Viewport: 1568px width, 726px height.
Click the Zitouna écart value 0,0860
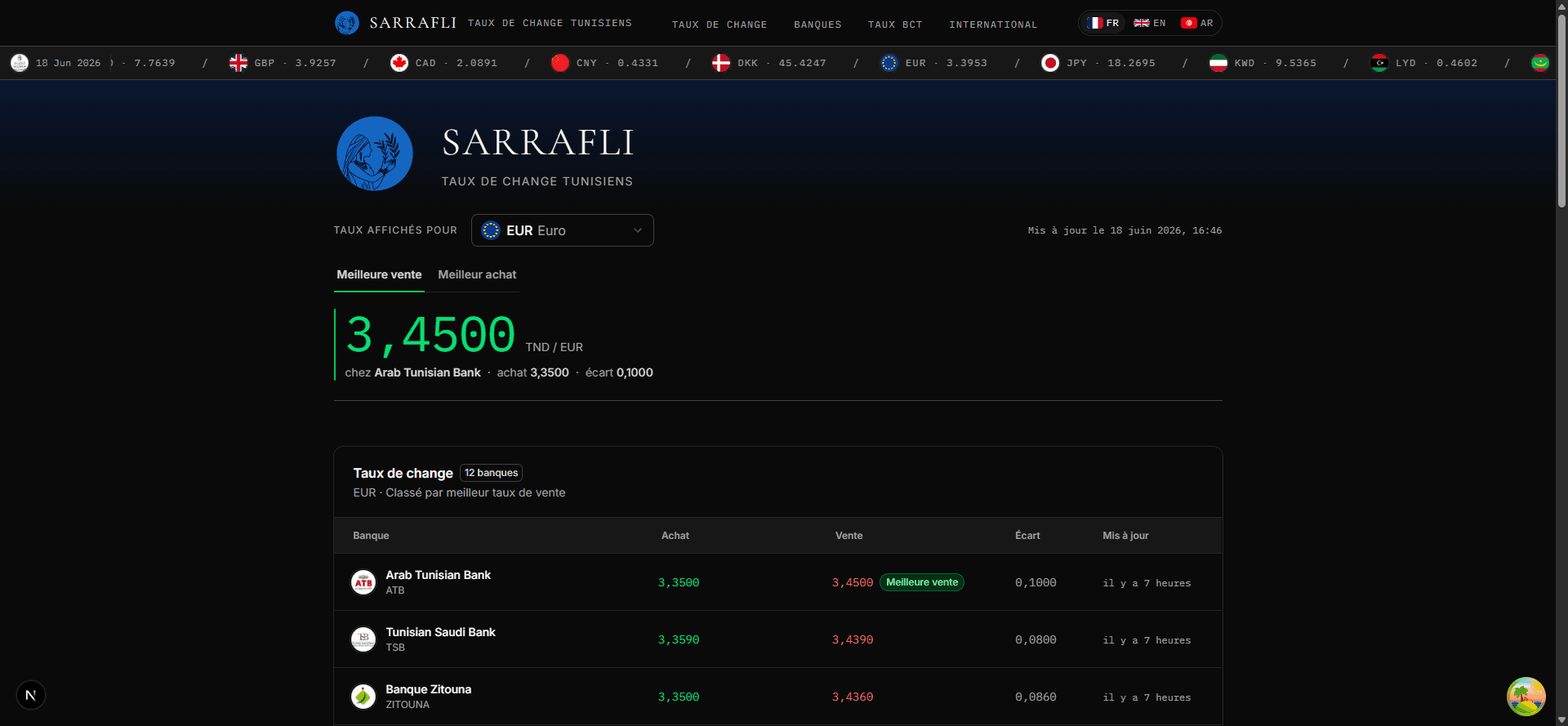(x=1036, y=697)
